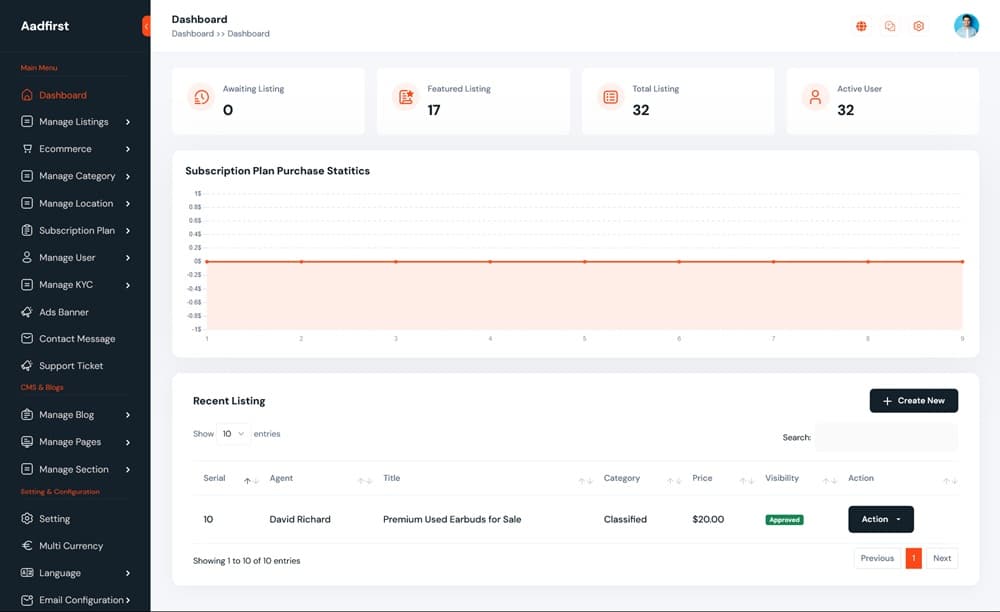Screen dimensions: 1000x612
Task: Toggle sorting on the Category column
Action: point(674,481)
